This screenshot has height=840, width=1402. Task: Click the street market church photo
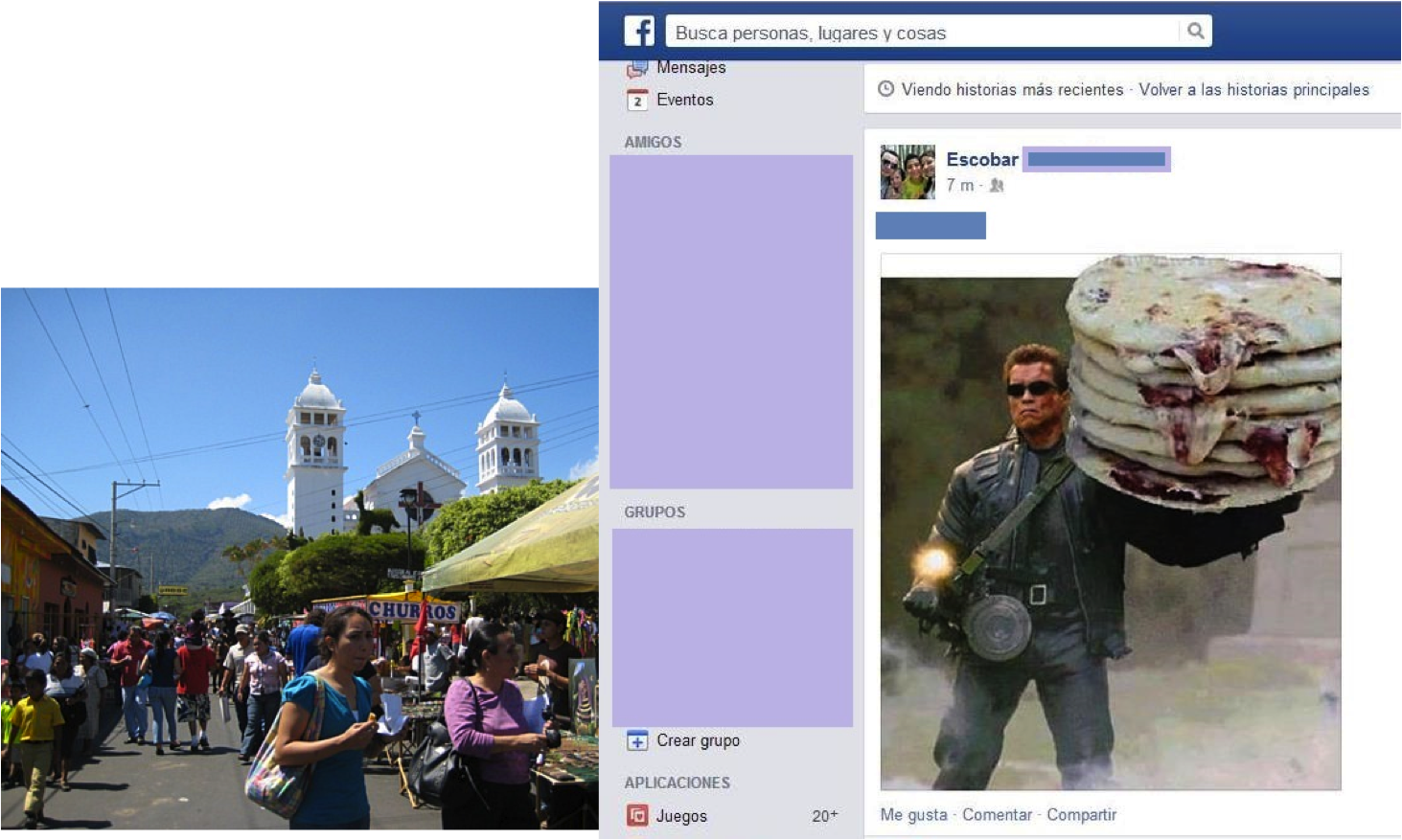[x=299, y=558]
